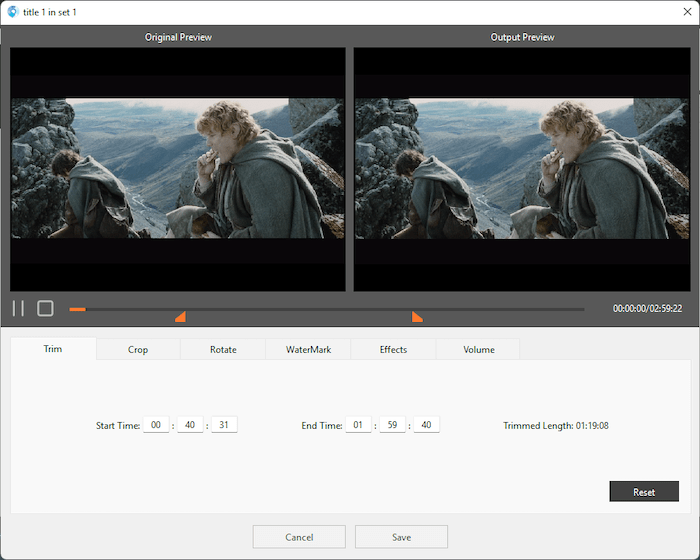The height and width of the screenshot is (560, 700).
Task: Click the Start Time hours field
Action: pos(156,425)
